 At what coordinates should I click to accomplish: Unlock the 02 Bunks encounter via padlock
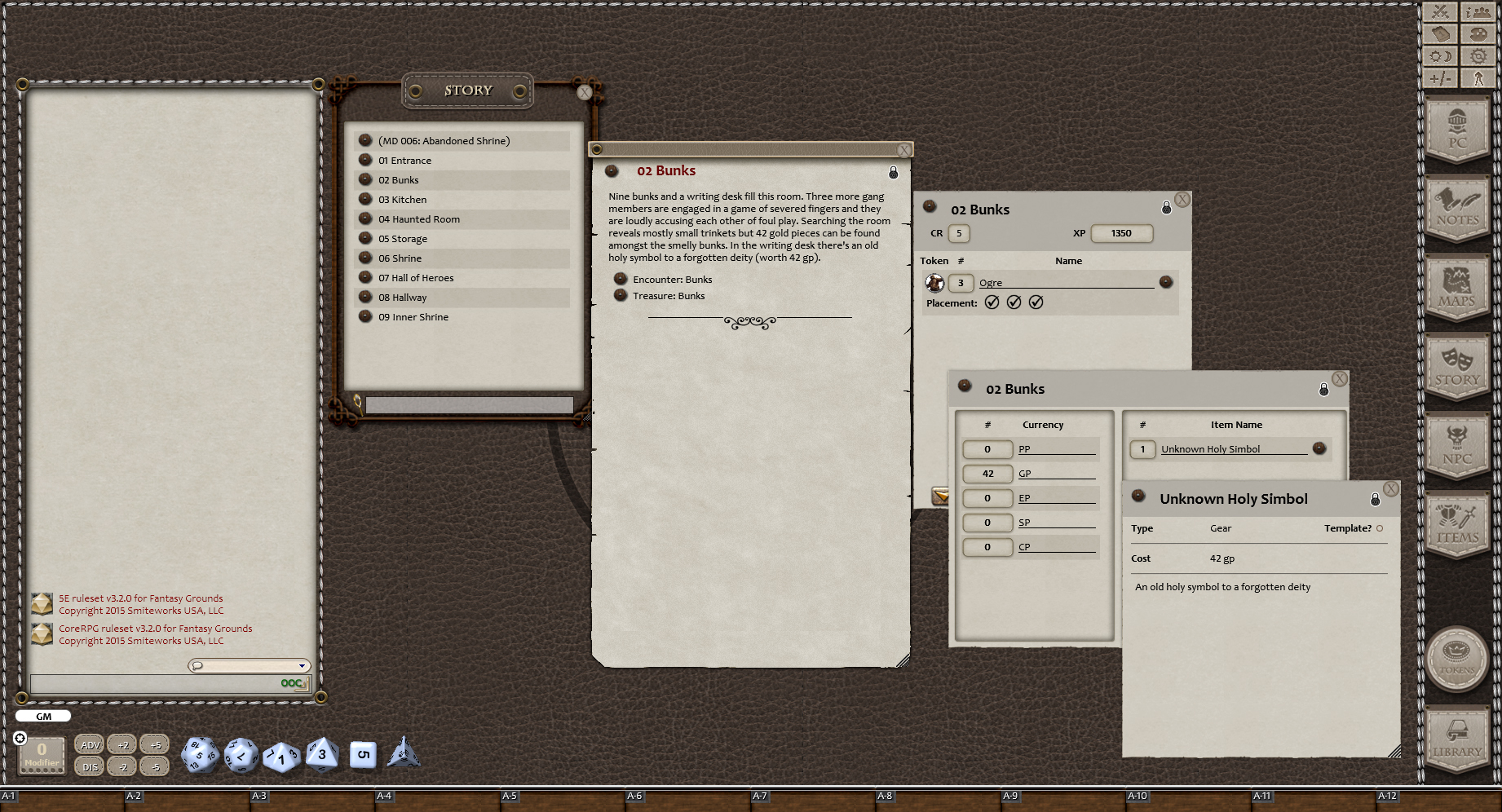[1165, 208]
